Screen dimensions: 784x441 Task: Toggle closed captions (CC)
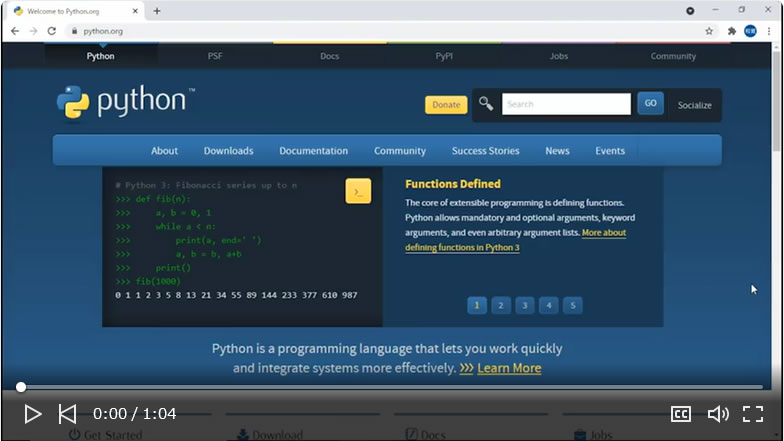(680, 414)
